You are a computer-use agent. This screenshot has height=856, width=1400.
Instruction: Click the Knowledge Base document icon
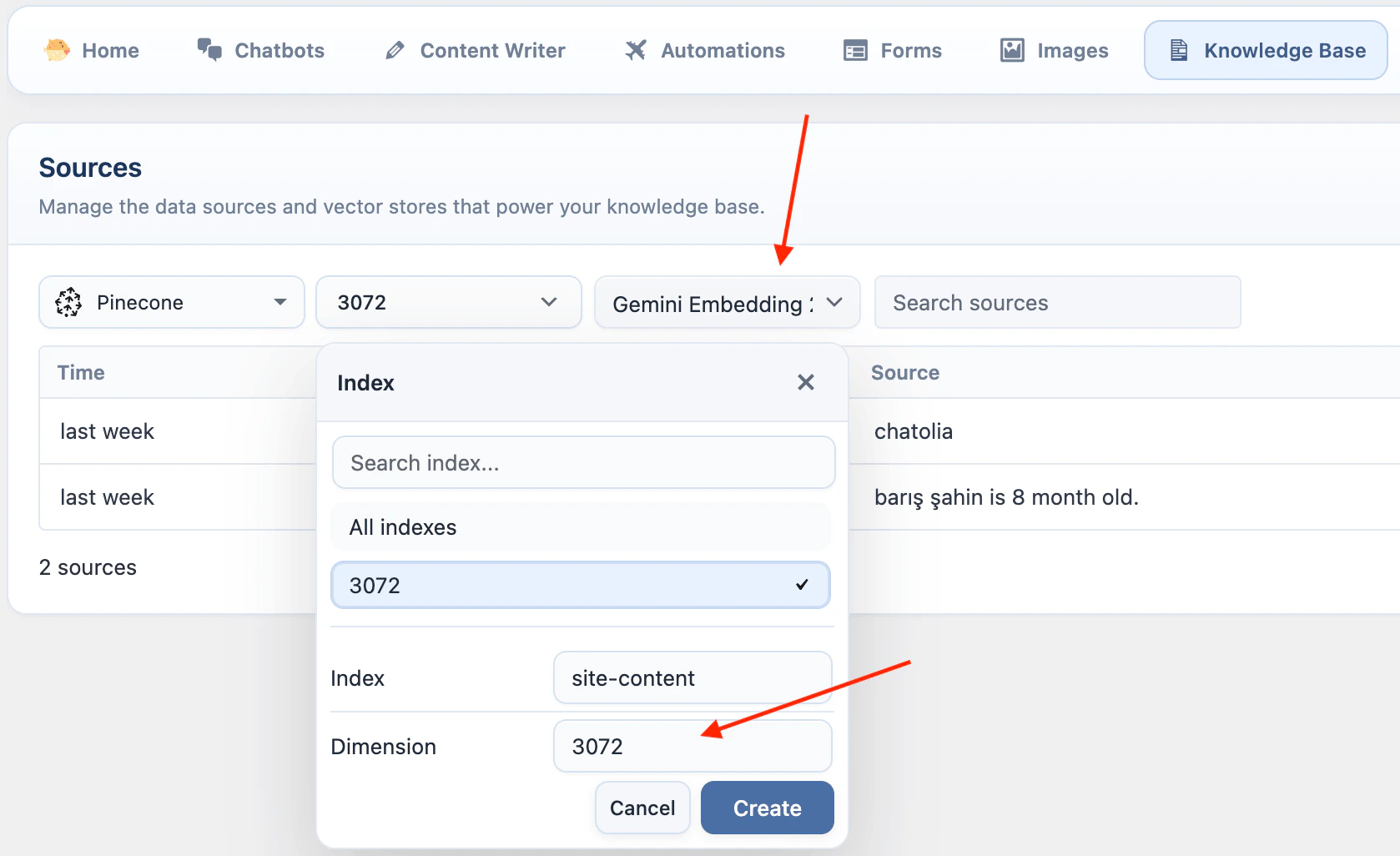[1178, 50]
